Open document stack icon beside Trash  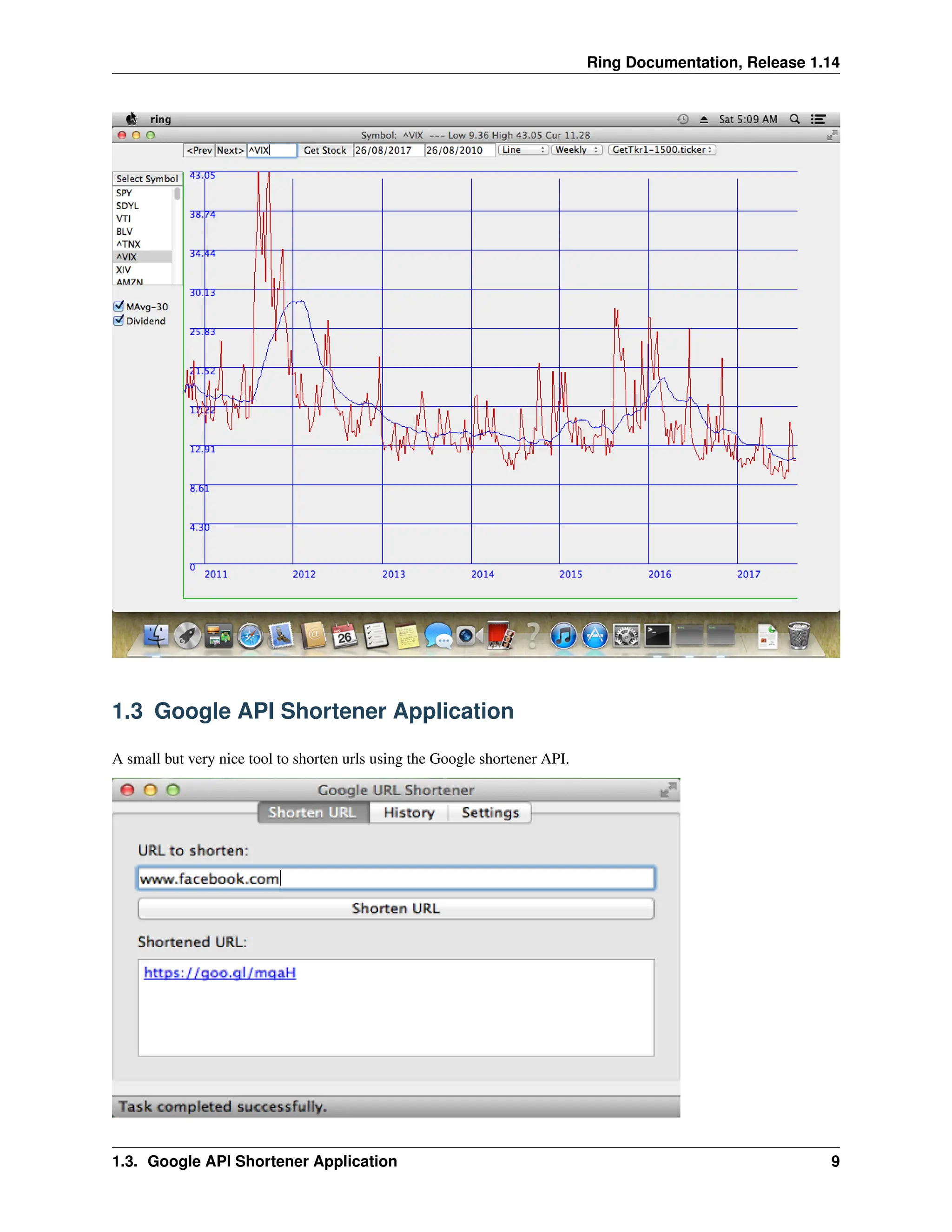pyautogui.click(x=767, y=636)
